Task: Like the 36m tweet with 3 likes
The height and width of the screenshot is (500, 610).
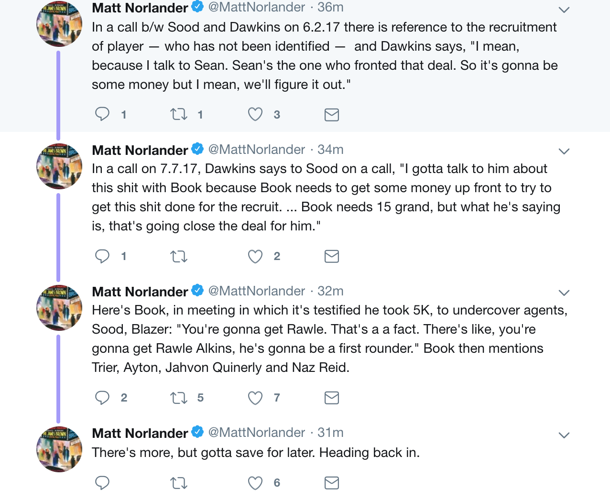Action: coord(255,114)
